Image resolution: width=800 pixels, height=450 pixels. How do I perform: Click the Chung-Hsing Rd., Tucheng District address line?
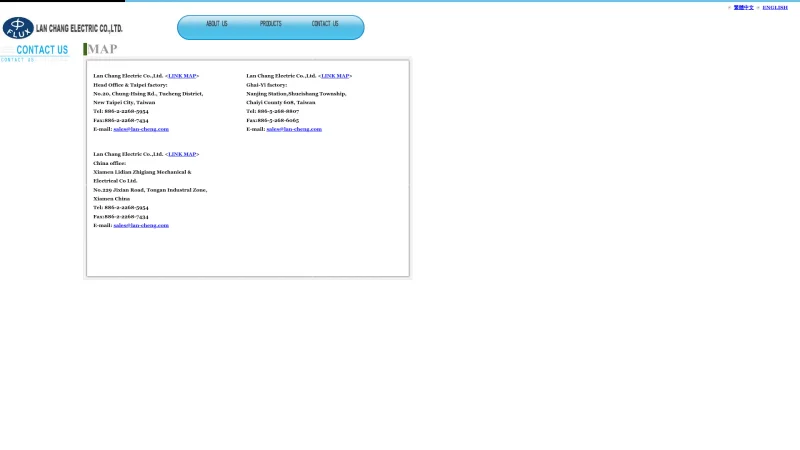[148, 94]
